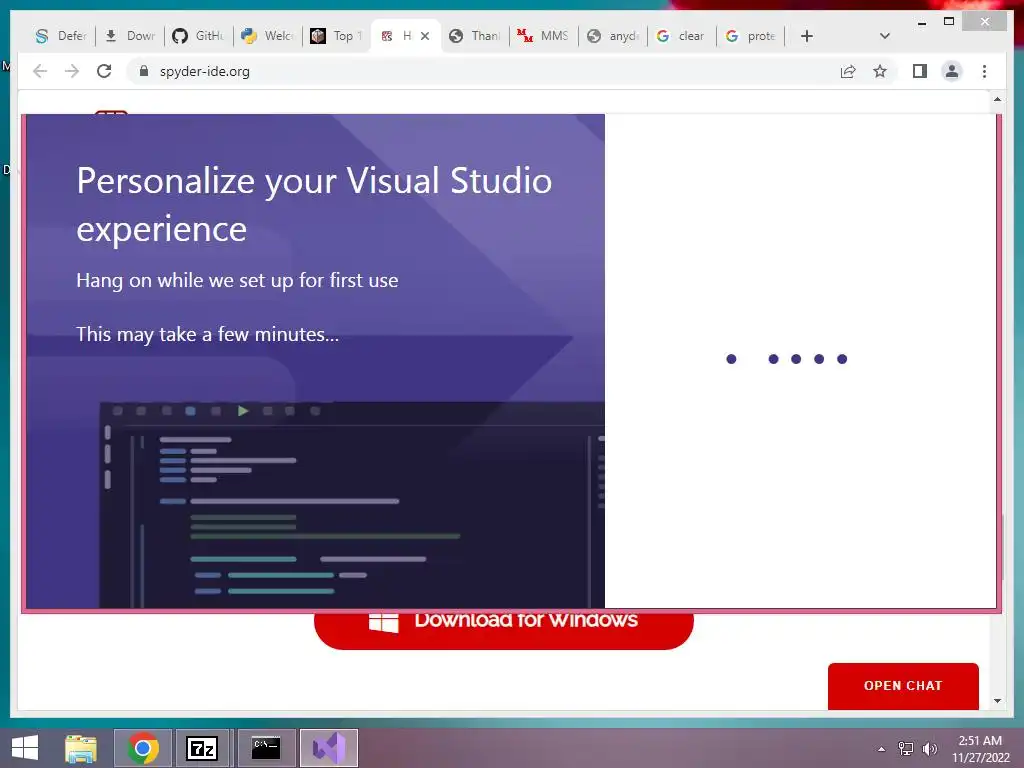Open a new browser tab

(807, 36)
